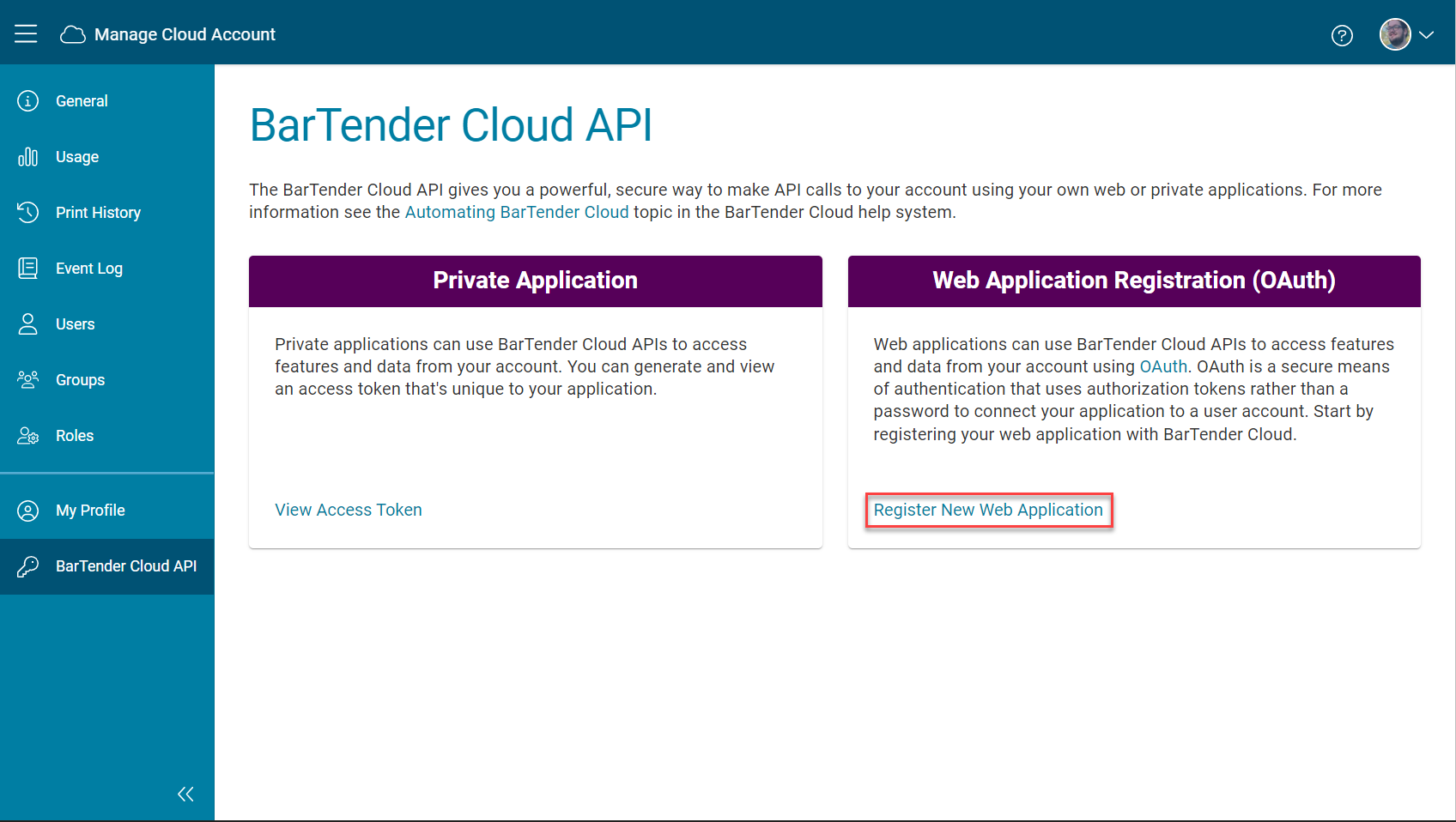Click the My Profile avatar icon
Viewport: 1456px width, 822px height.
pos(27,511)
